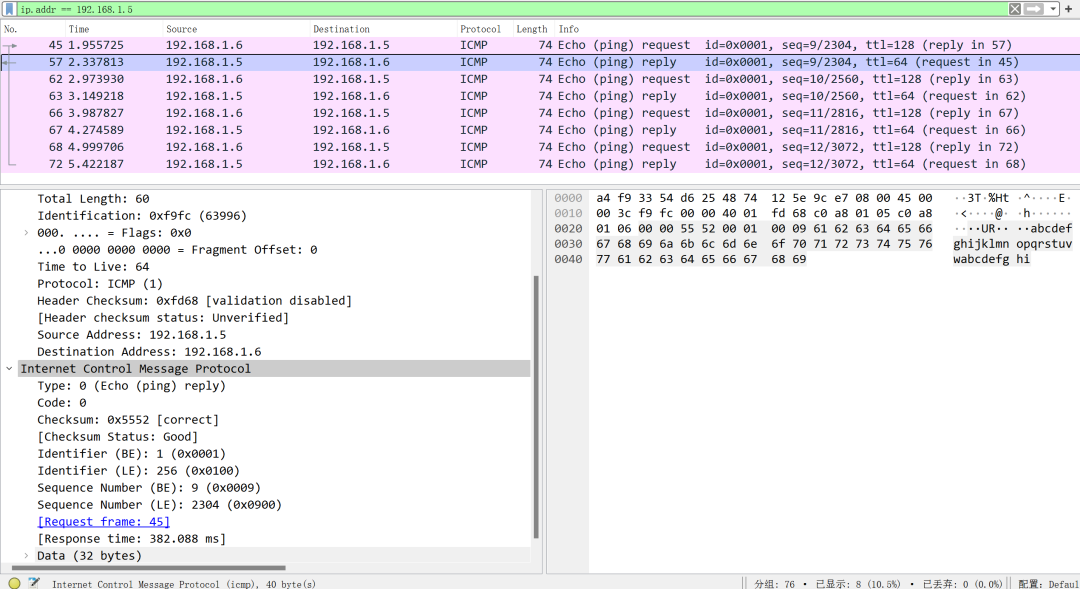Open capture file properties status icon
This screenshot has height=589, width=1080.
(33, 583)
